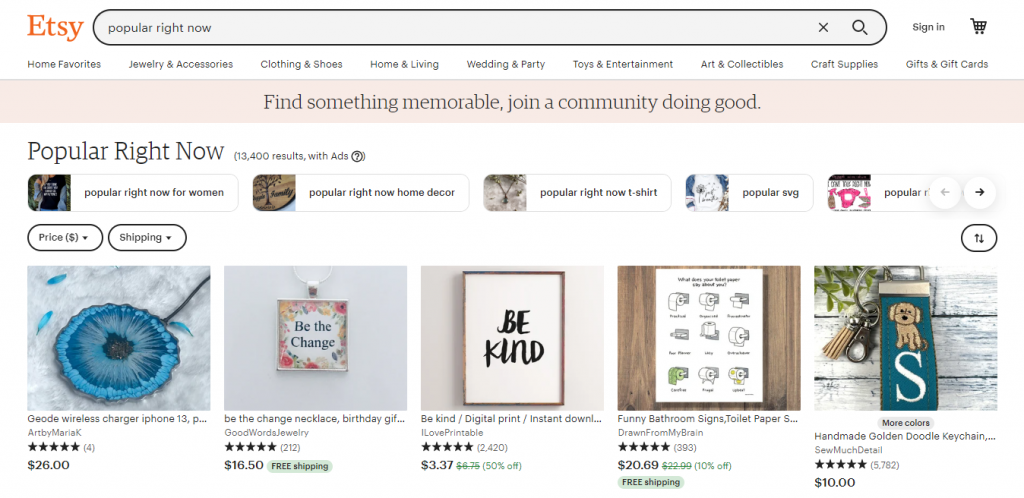Click the magnifying glass search icon
The height and width of the screenshot is (498, 1024).
(859, 28)
